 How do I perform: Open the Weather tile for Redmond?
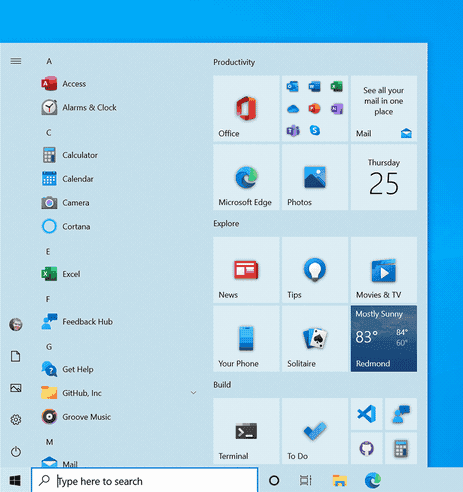384,339
